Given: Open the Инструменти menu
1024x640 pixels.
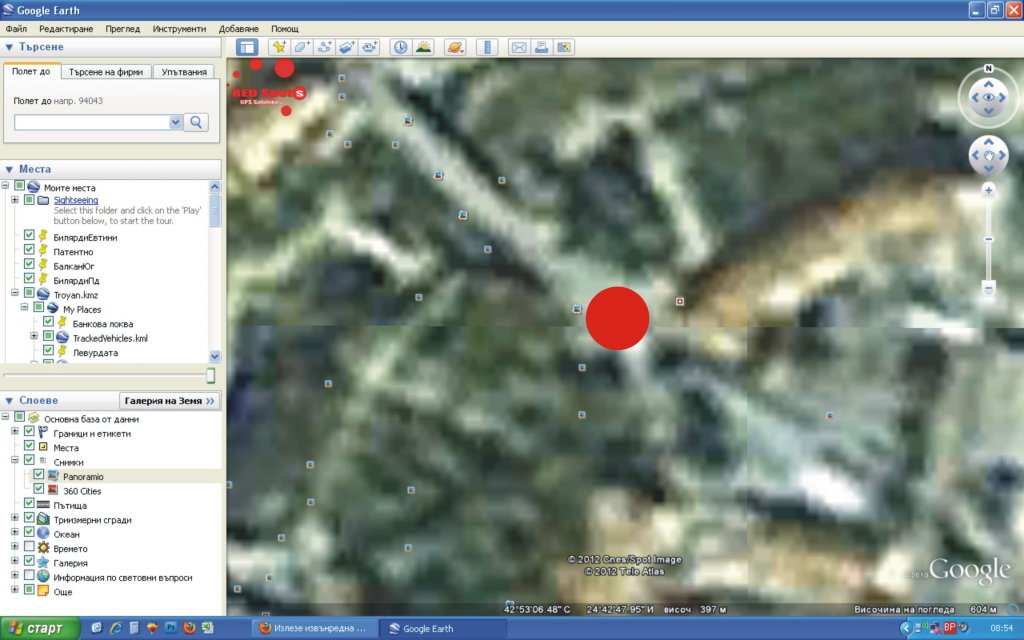Looking at the screenshot, I should pos(179,29).
